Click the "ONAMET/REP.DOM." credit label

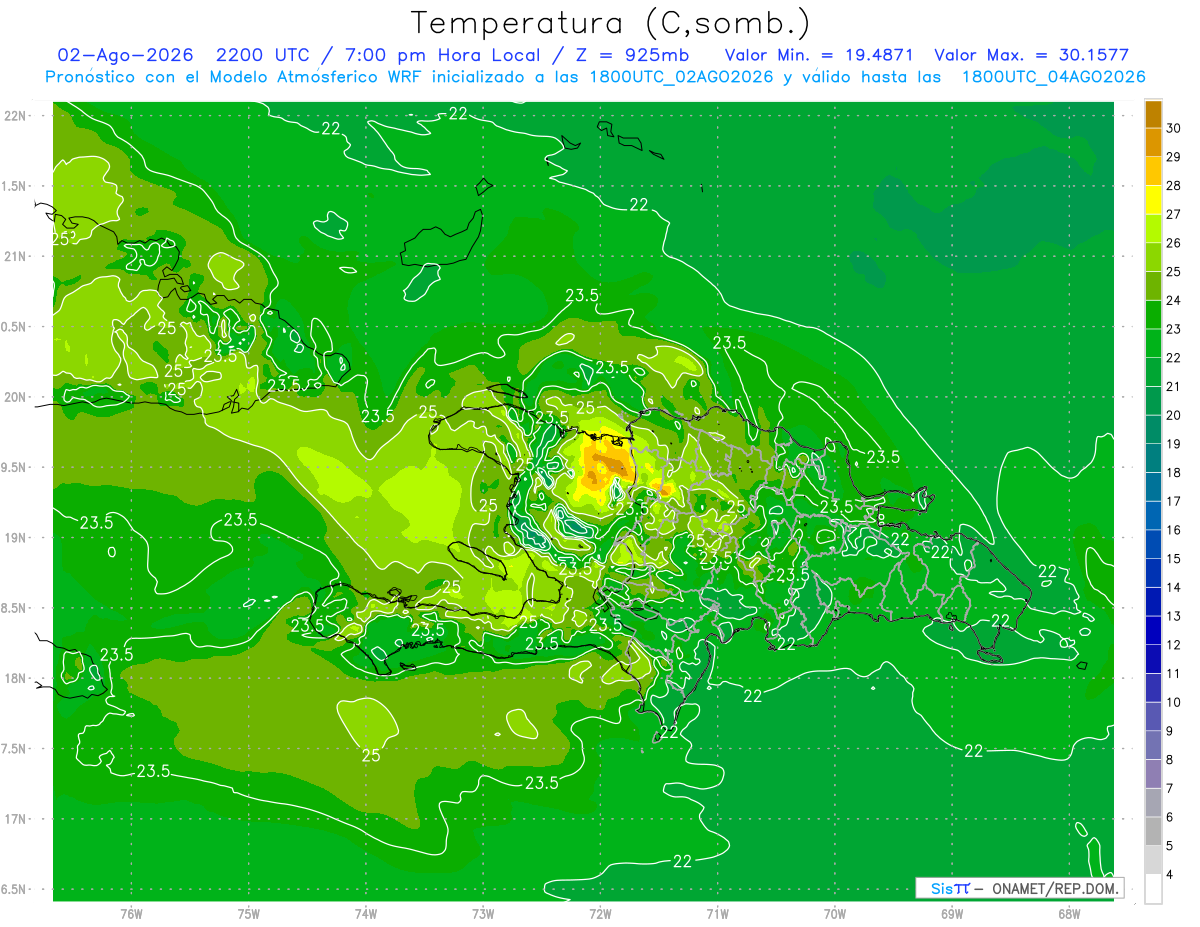click(x=1055, y=888)
